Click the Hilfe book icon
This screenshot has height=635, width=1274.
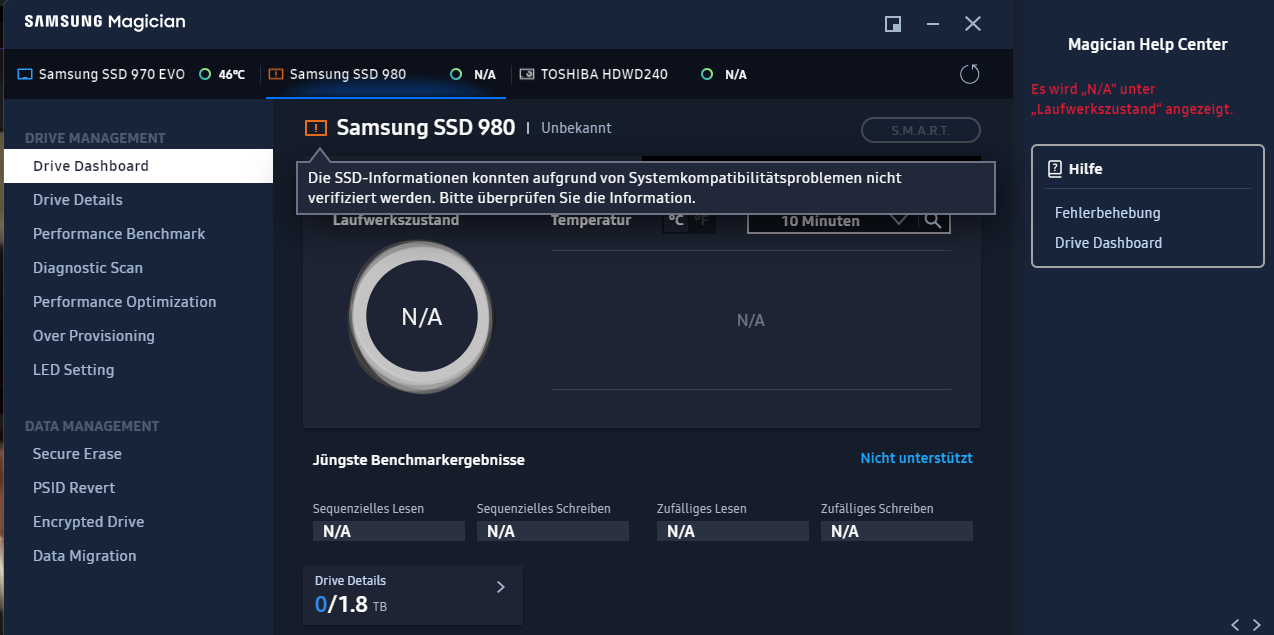coord(1055,169)
